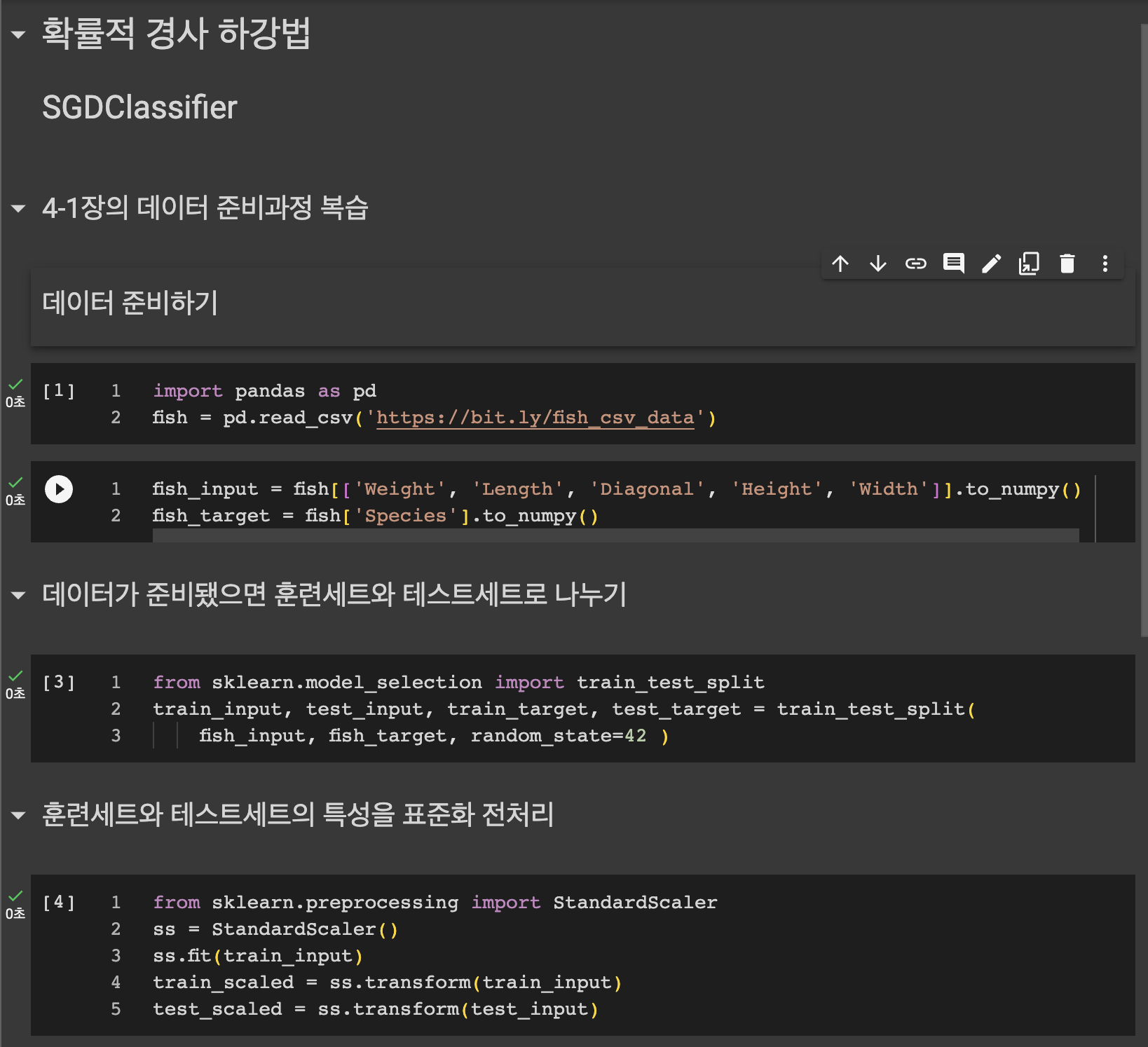Screen dimensions: 1148x1047
Task: Click execution count [3] of train_test_split cell
Action: tap(59, 682)
